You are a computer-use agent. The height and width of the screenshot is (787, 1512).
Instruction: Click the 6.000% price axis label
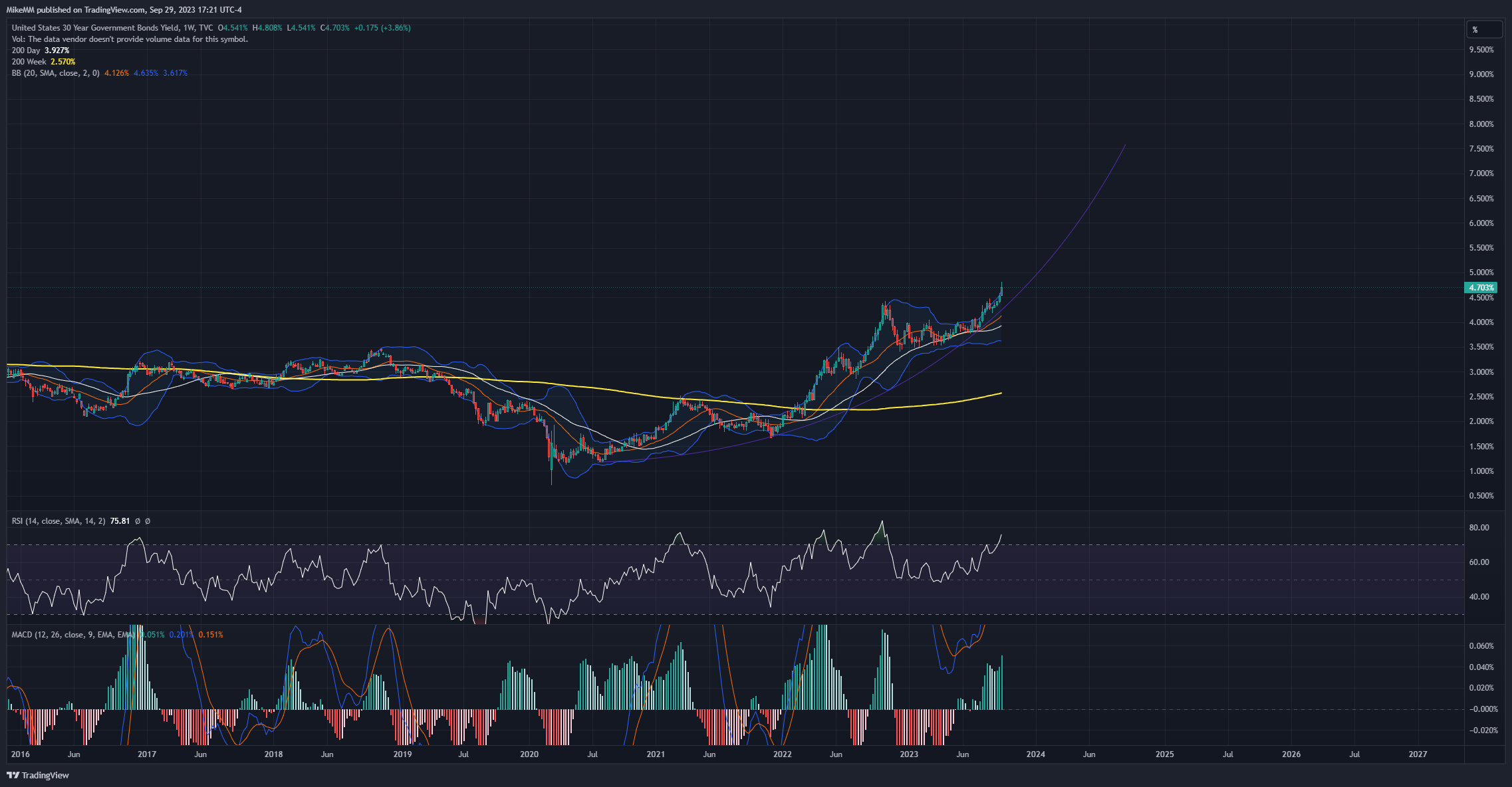click(1481, 223)
